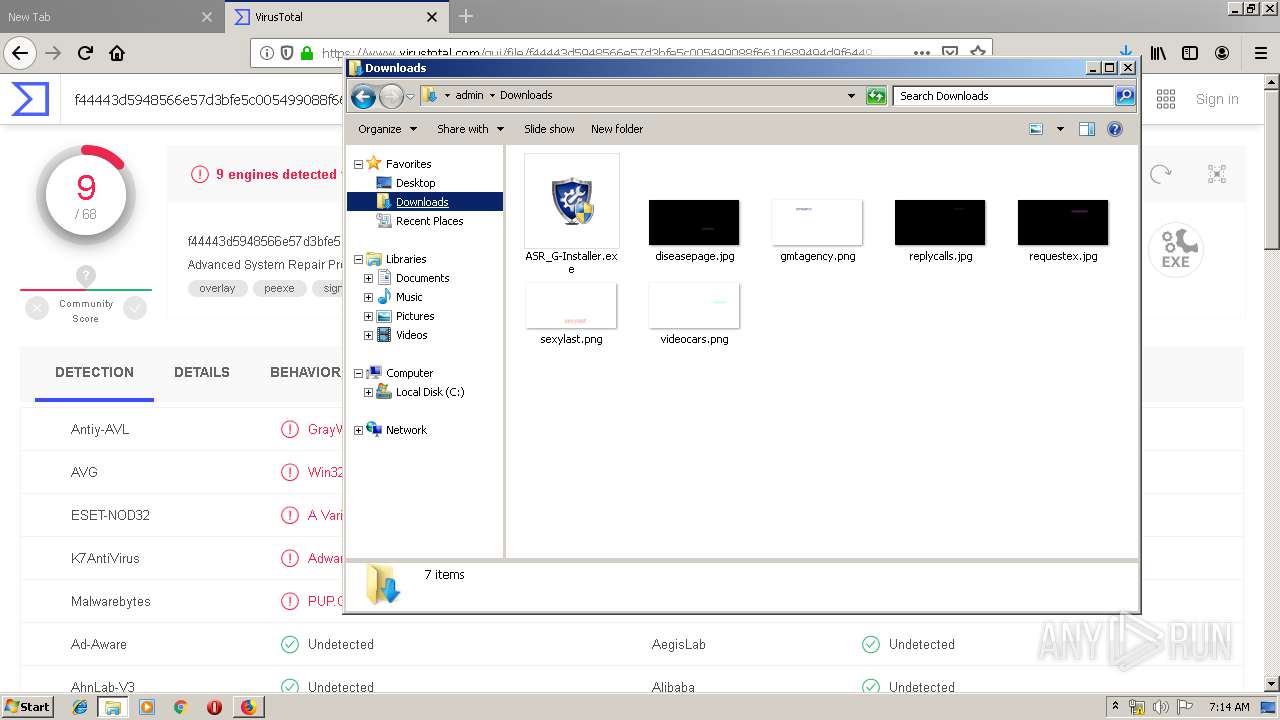The width and height of the screenshot is (1280, 720).
Task: Open ASR_G-Installer.exe file icon
Action: tap(571, 201)
